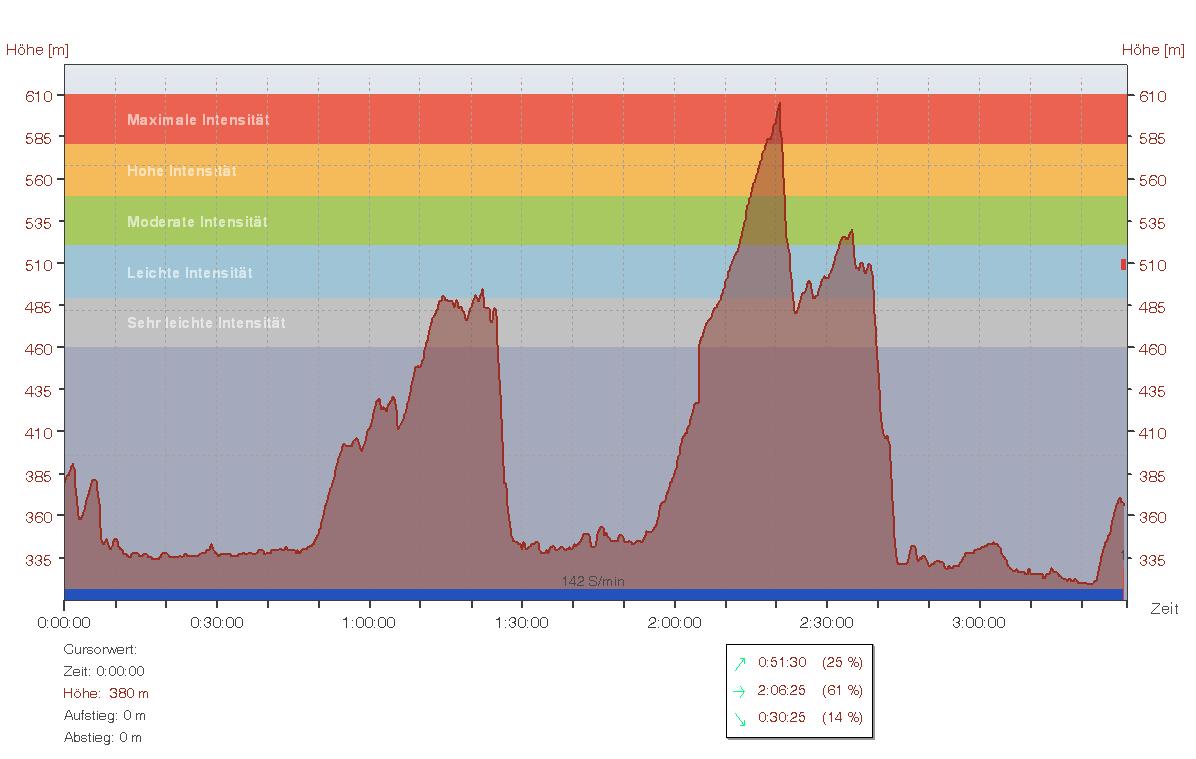The image size is (1196, 759).
Task: Click the blue cadence bar under chart
Action: [x=593, y=594]
